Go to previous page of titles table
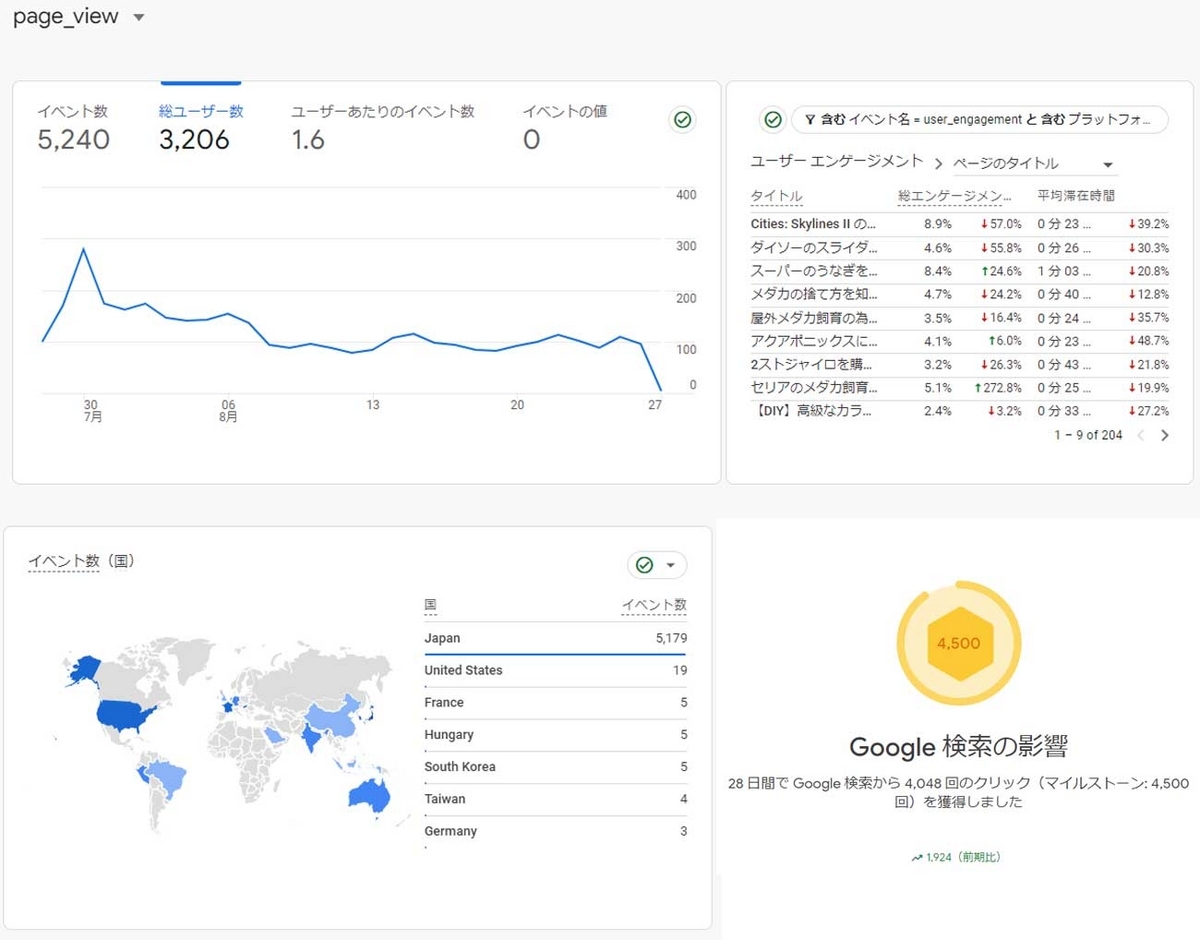 (x=1141, y=435)
